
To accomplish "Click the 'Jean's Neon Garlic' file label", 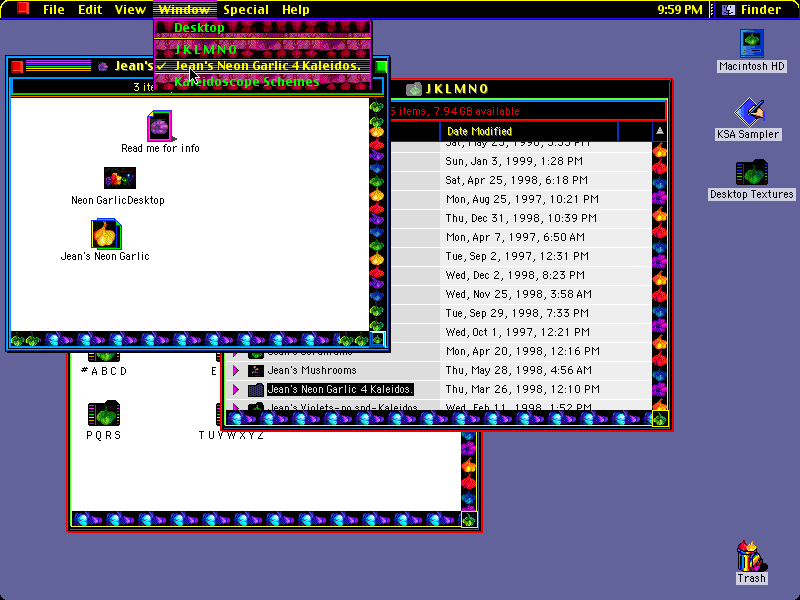I will click(105, 257).
